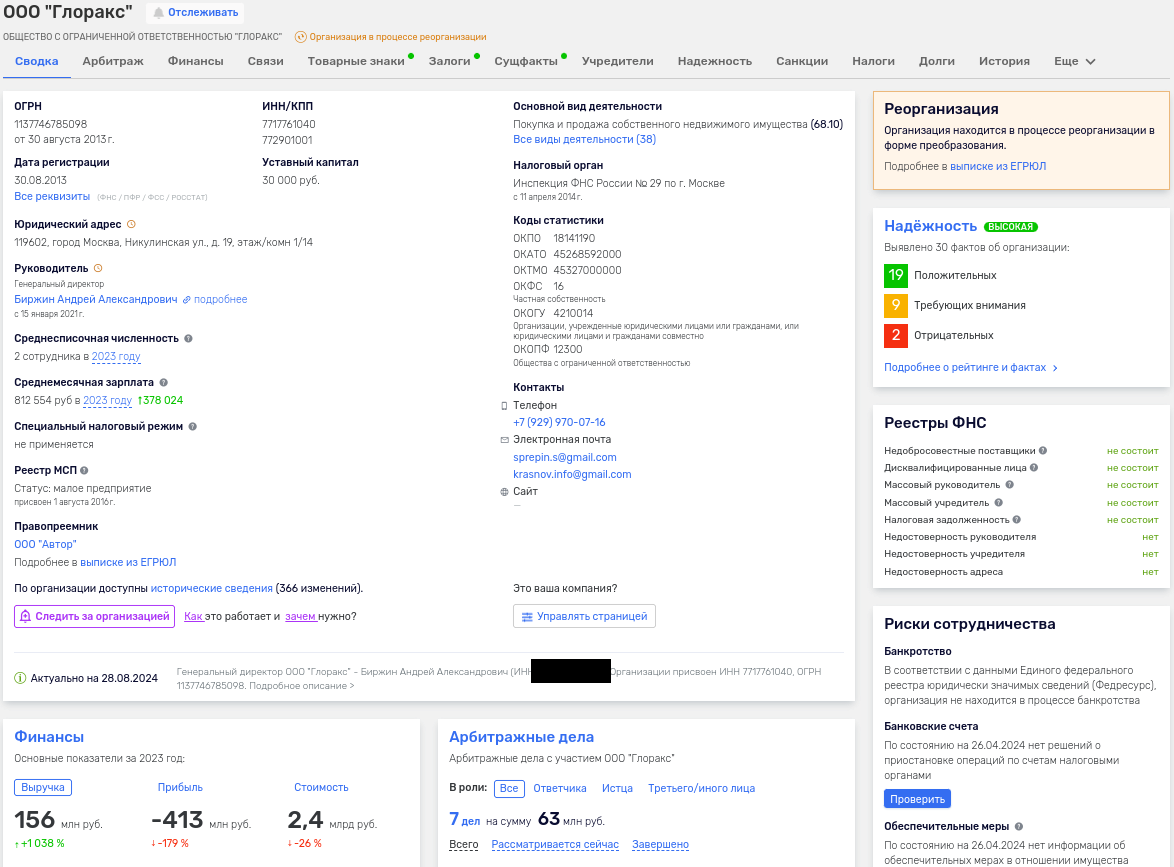Open Все виды деятельности (38) link
1174x867 pixels.
pyautogui.click(x=584, y=139)
